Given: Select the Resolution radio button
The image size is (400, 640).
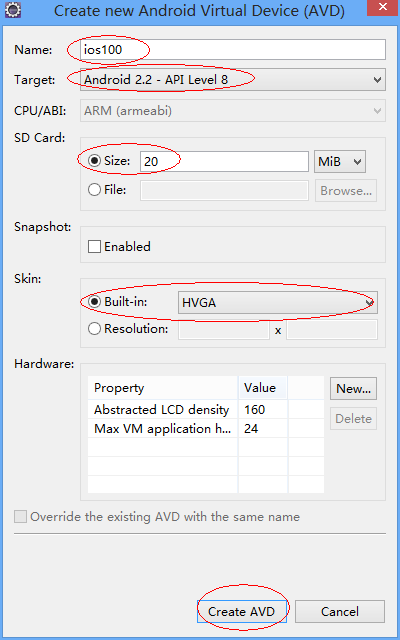Looking at the screenshot, I should 95,329.
